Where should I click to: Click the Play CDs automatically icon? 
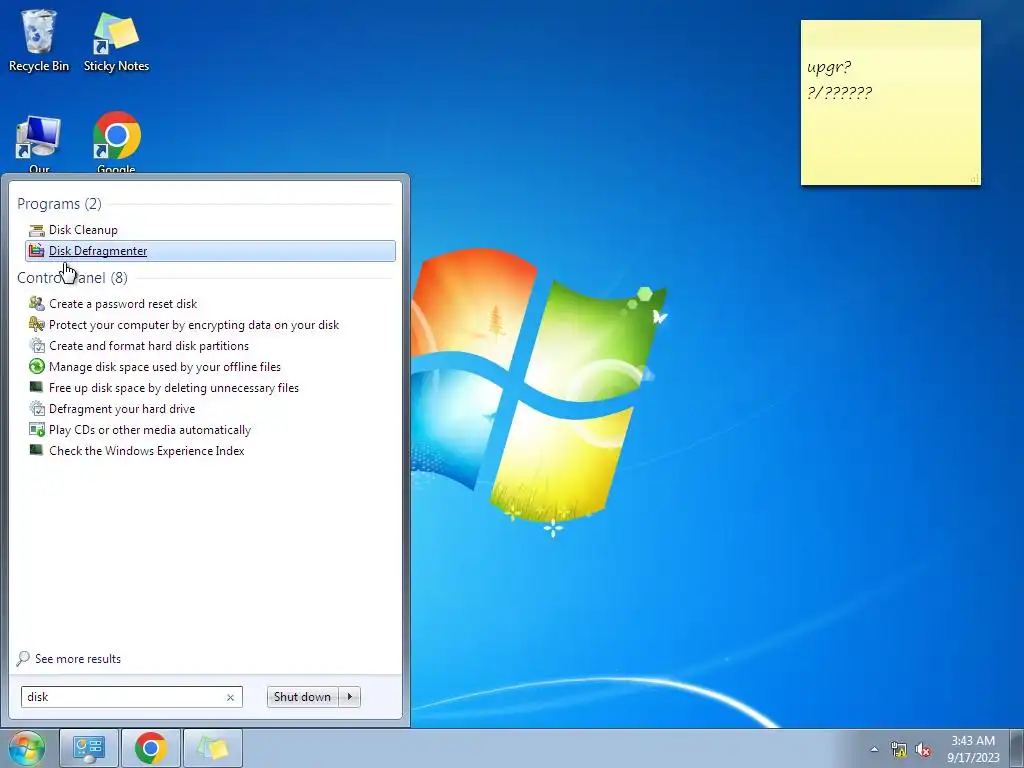[37, 430]
